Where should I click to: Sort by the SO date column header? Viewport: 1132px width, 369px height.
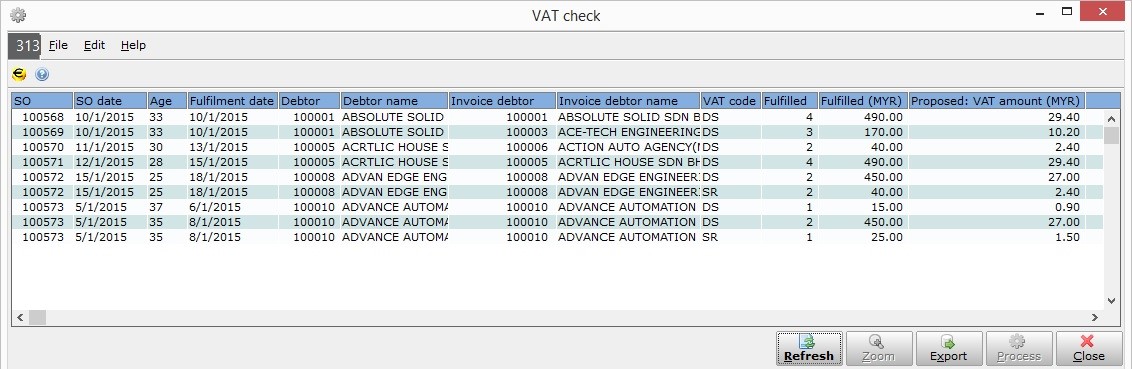[110, 101]
